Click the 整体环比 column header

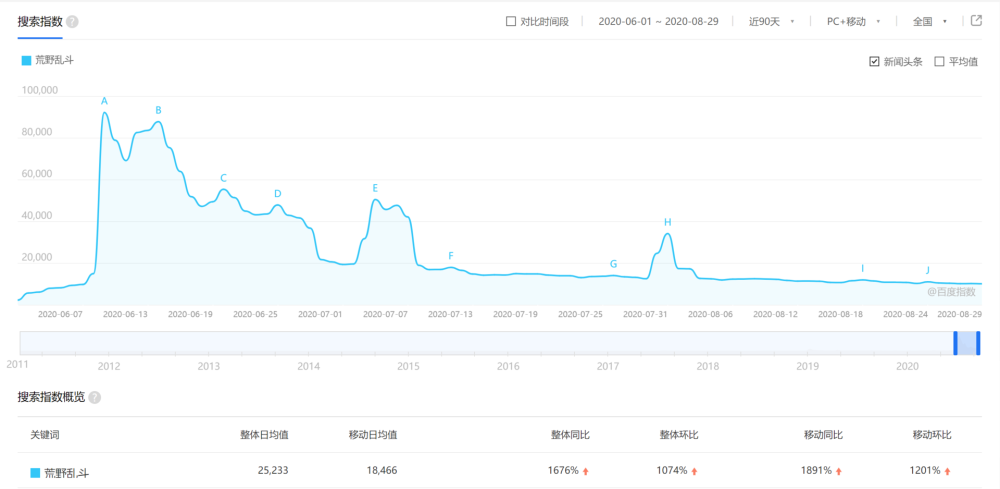[x=679, y=435]
